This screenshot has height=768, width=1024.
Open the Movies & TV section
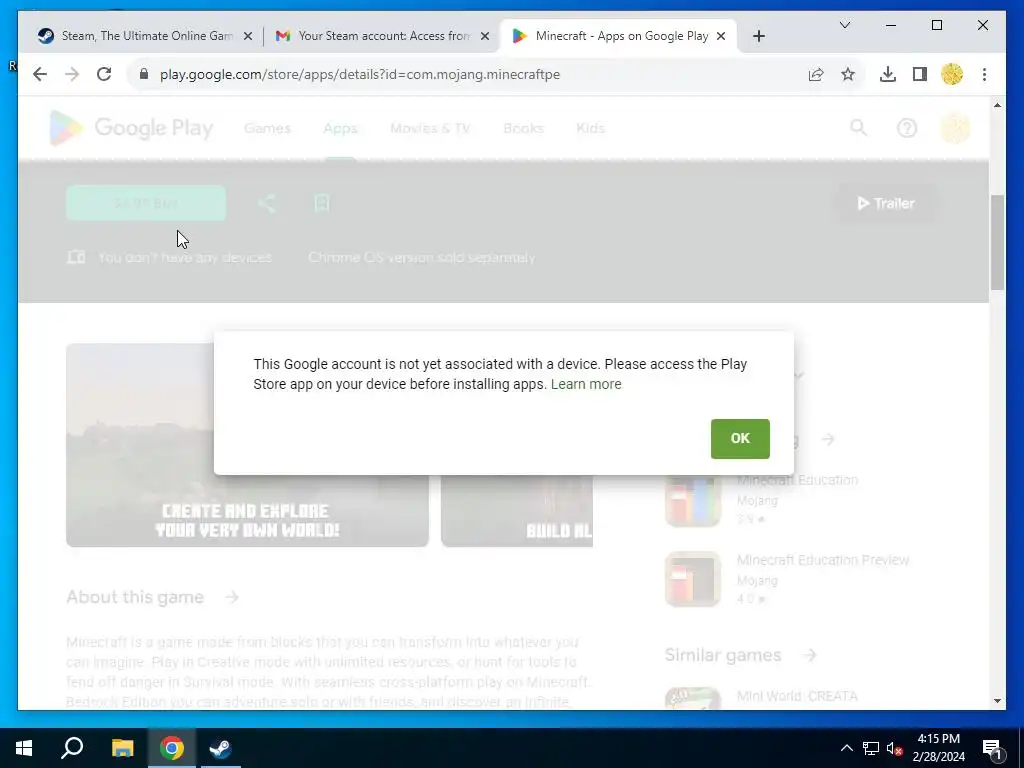click(x=430, y=128)
